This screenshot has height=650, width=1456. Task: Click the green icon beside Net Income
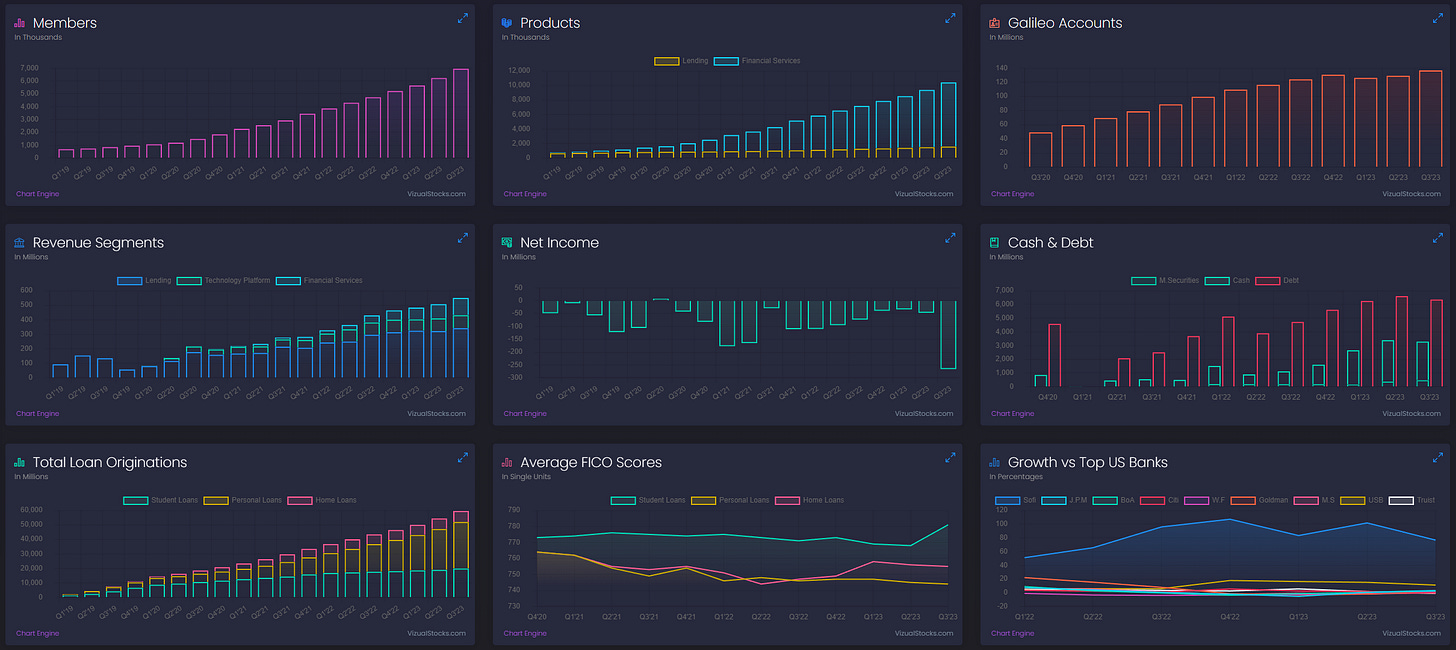[x=507, y=242]
